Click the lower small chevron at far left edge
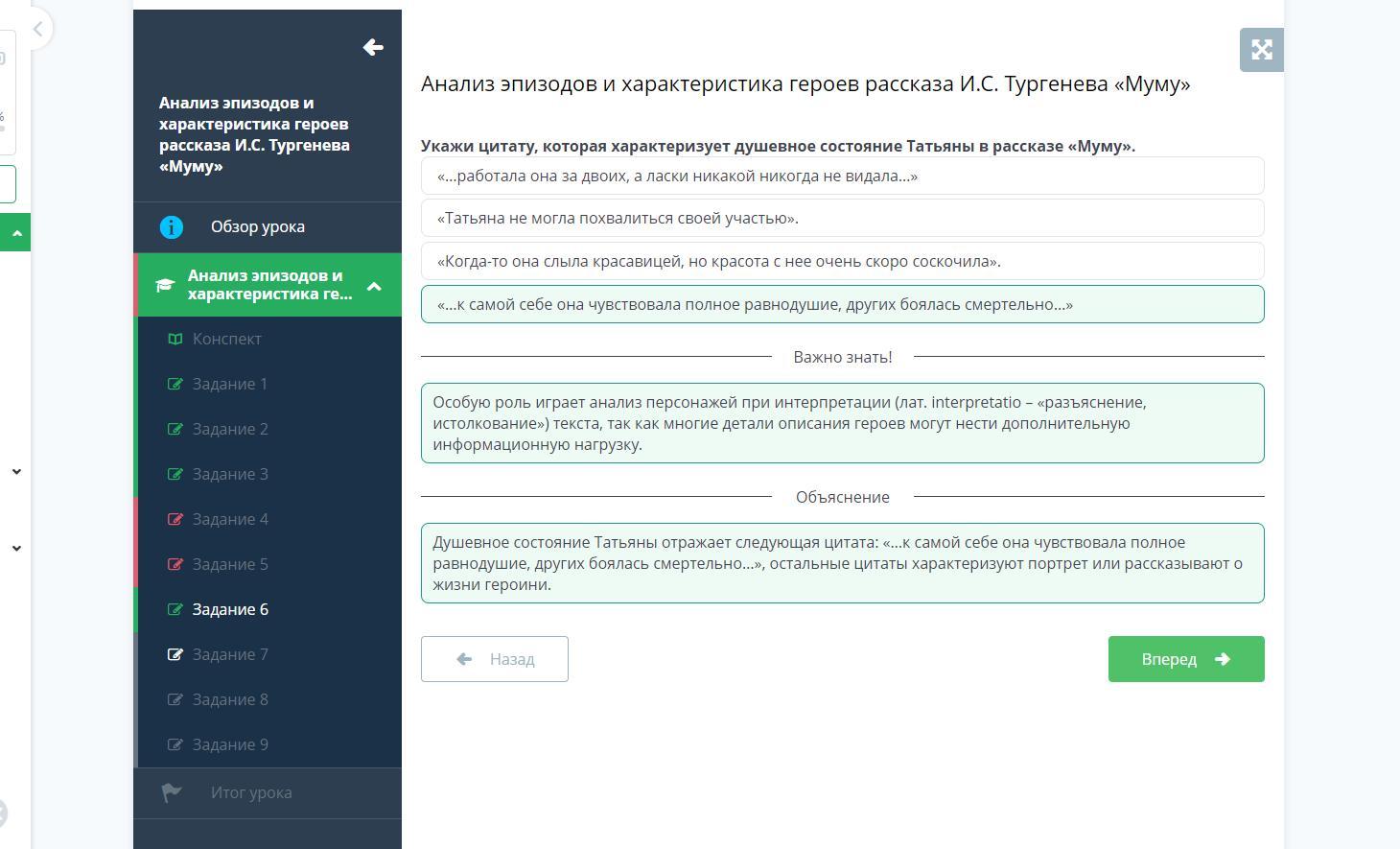The height and width of the screenshot is (849, 1400). point(16,548)
